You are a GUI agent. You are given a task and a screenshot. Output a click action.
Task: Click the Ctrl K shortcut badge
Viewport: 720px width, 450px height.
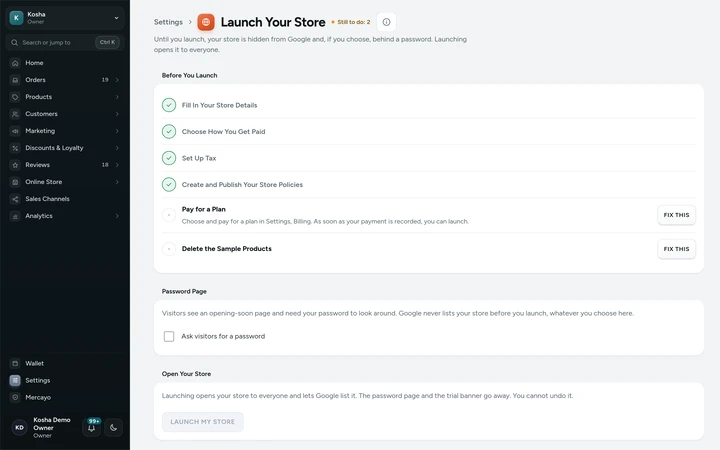[107, 42]
